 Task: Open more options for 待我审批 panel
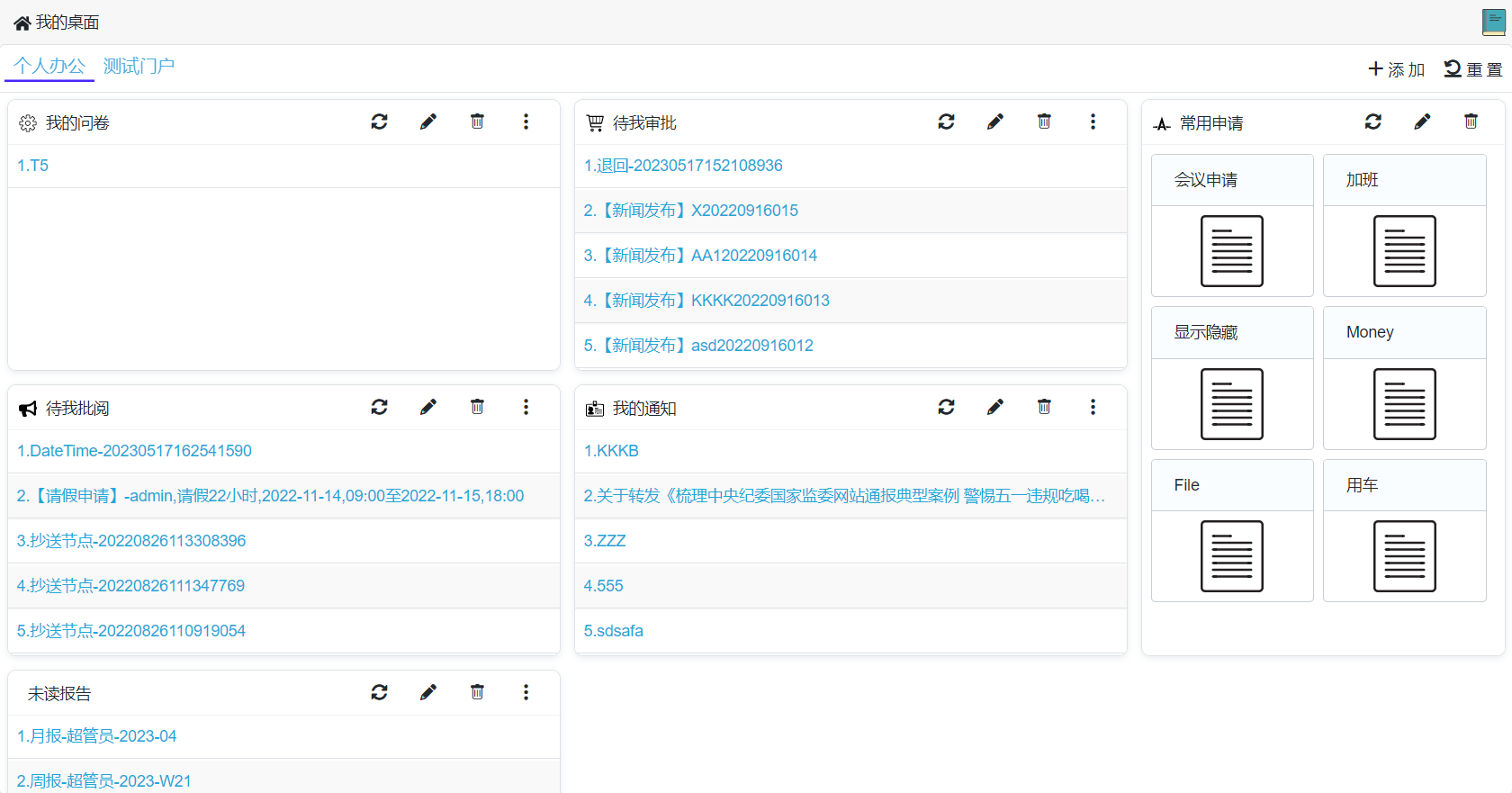(x=1093, y=122)
